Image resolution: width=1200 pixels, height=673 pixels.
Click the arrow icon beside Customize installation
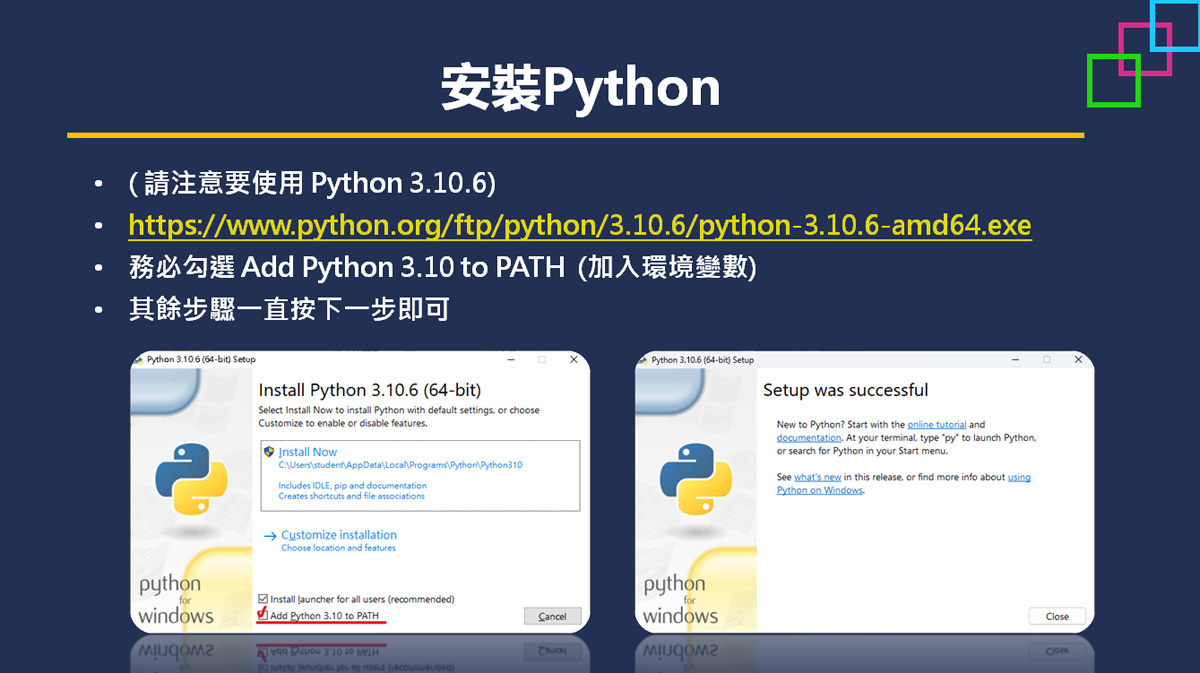pos(270,536)
